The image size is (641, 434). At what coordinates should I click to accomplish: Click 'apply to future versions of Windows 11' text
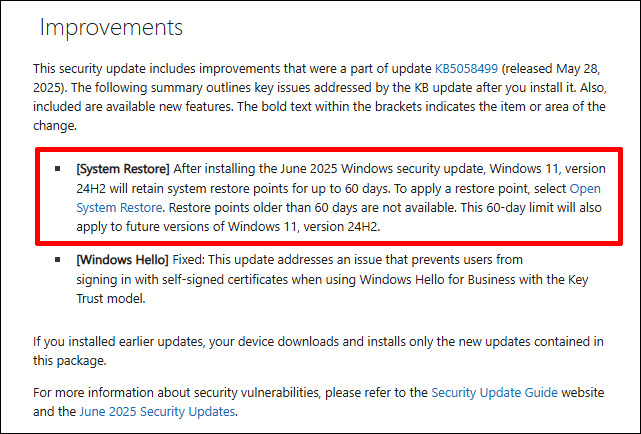(x=186, y=226)
